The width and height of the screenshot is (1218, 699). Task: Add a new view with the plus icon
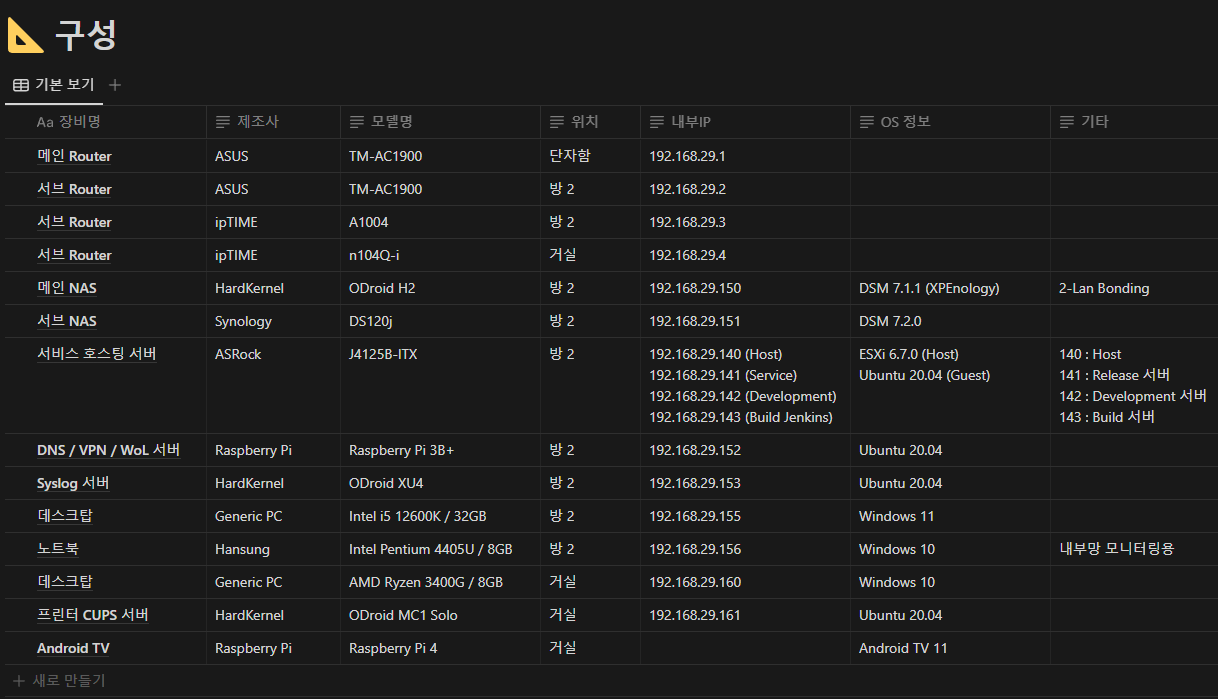point(115,85)
